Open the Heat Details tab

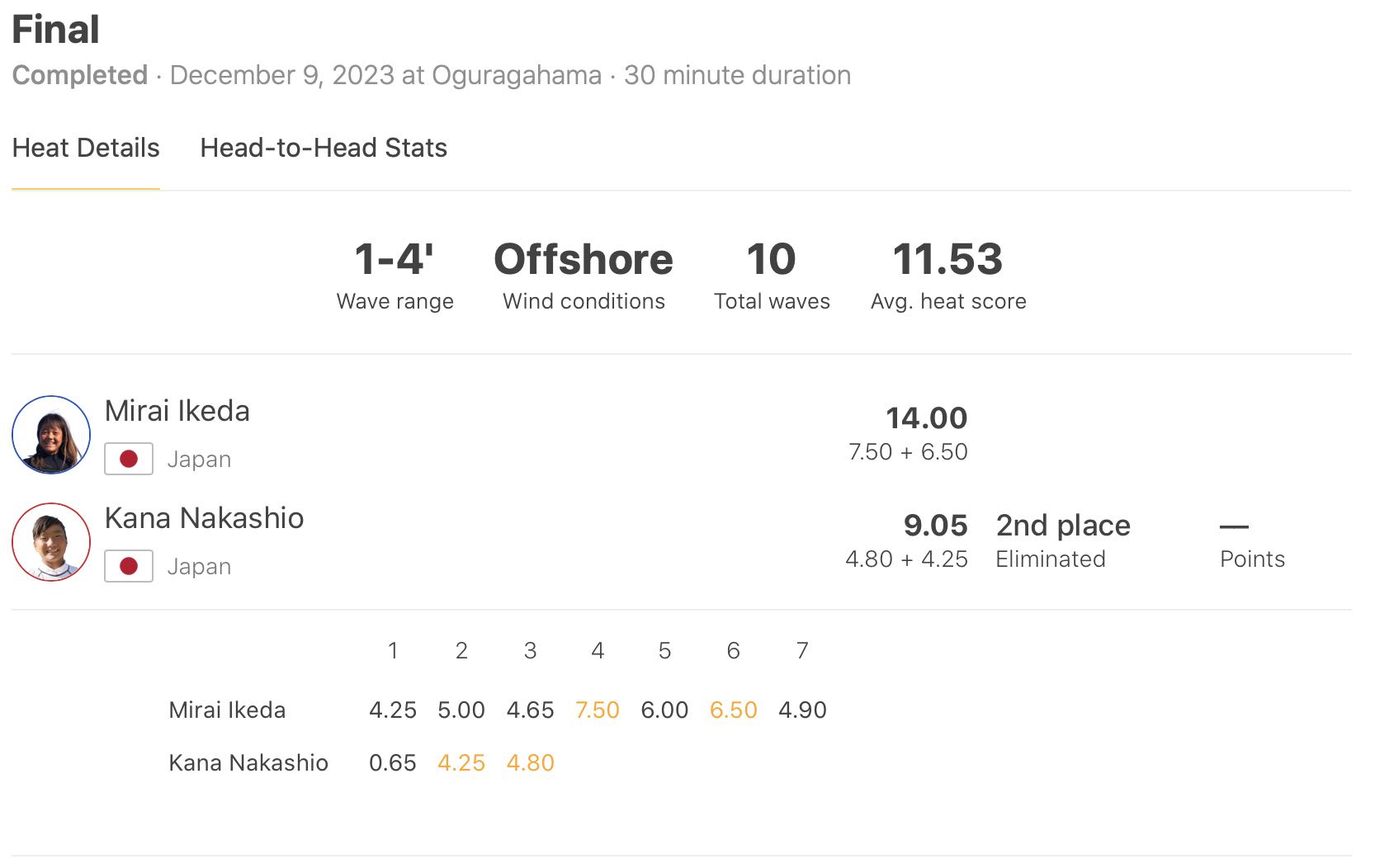(86, 148)
